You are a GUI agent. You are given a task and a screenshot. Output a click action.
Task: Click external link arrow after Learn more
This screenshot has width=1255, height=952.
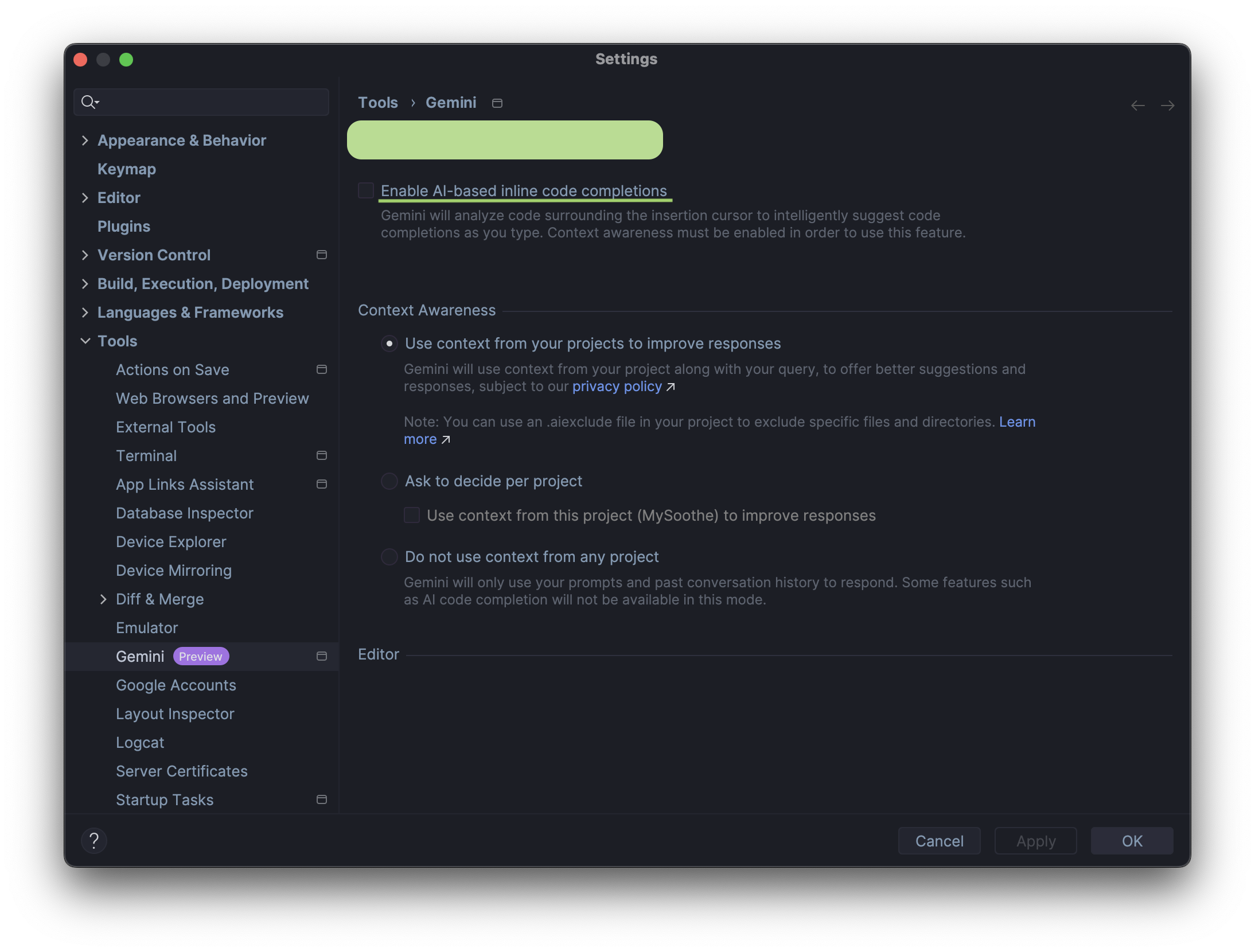click(x=446, y=440)
